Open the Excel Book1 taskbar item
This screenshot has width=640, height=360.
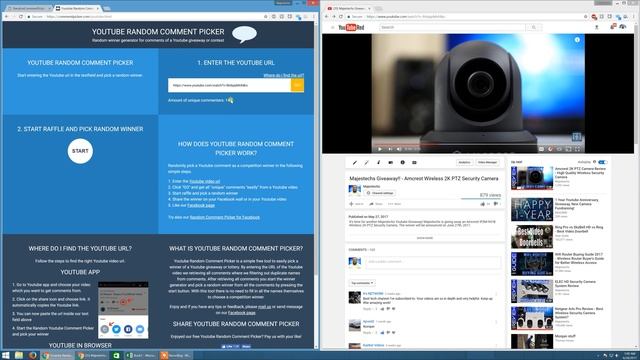(x=141, y=356)
